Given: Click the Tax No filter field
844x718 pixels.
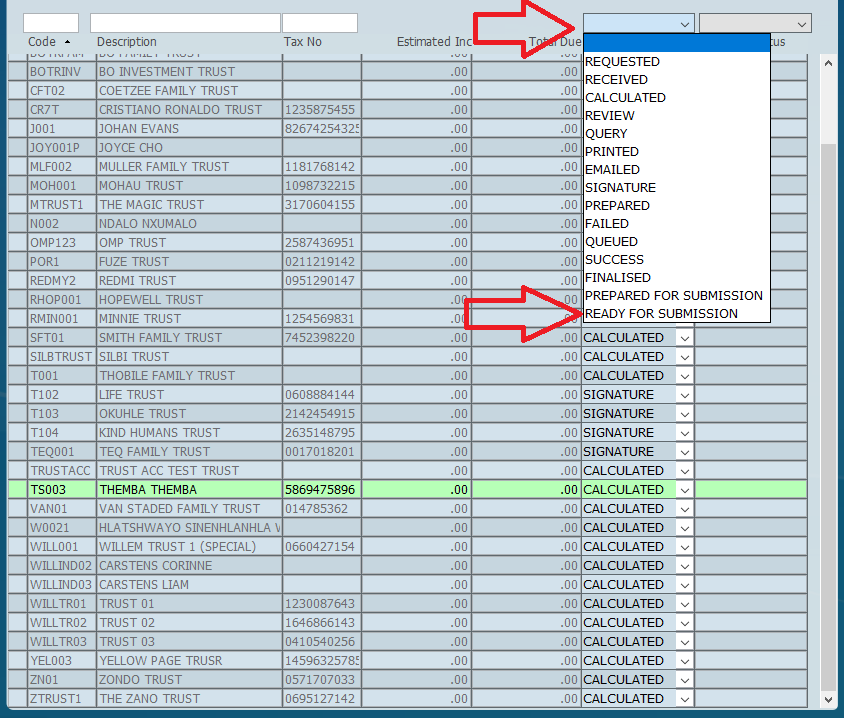Looking at the screenshot, I should [319, 23].
